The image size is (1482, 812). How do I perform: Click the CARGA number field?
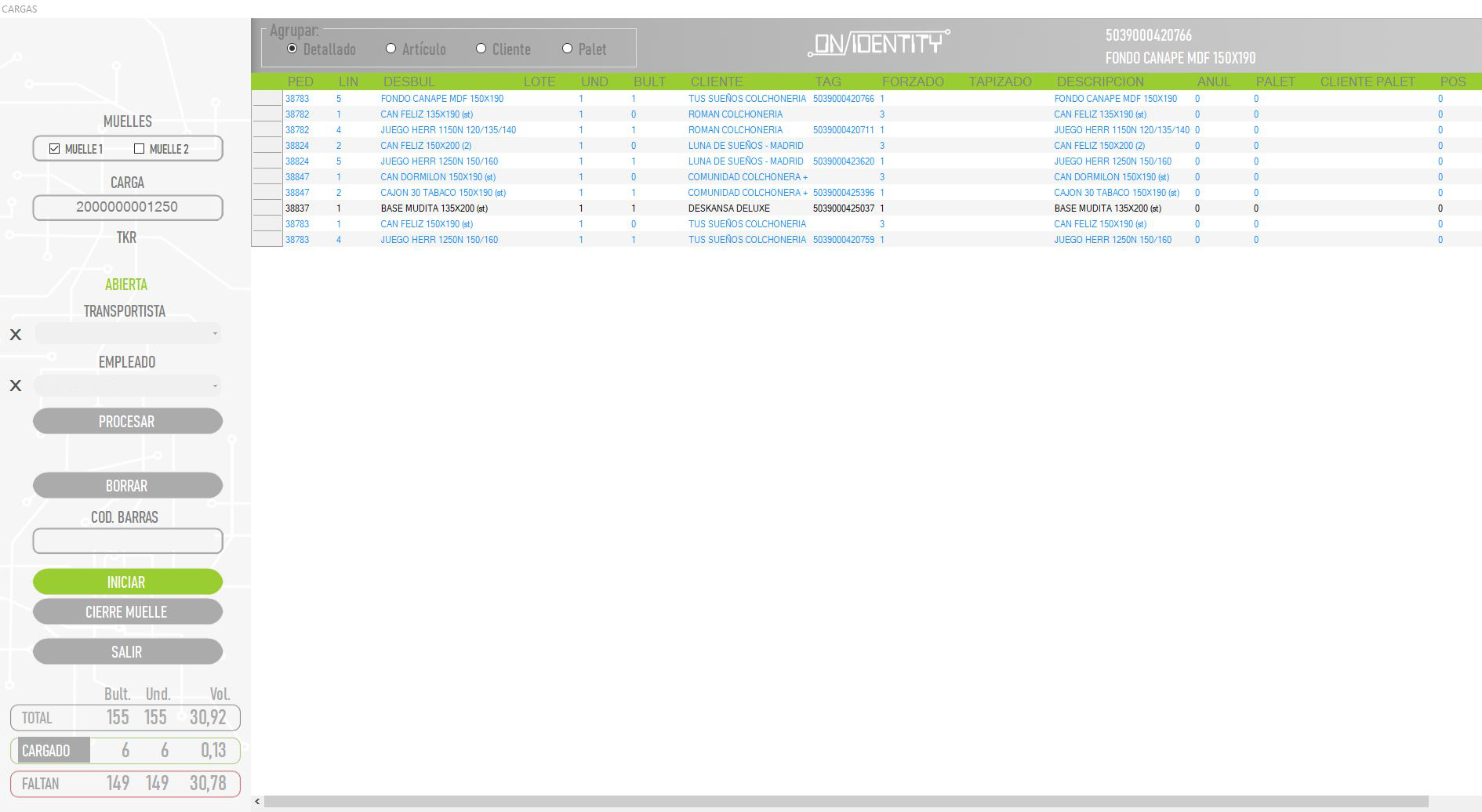[x=128, y=207]
